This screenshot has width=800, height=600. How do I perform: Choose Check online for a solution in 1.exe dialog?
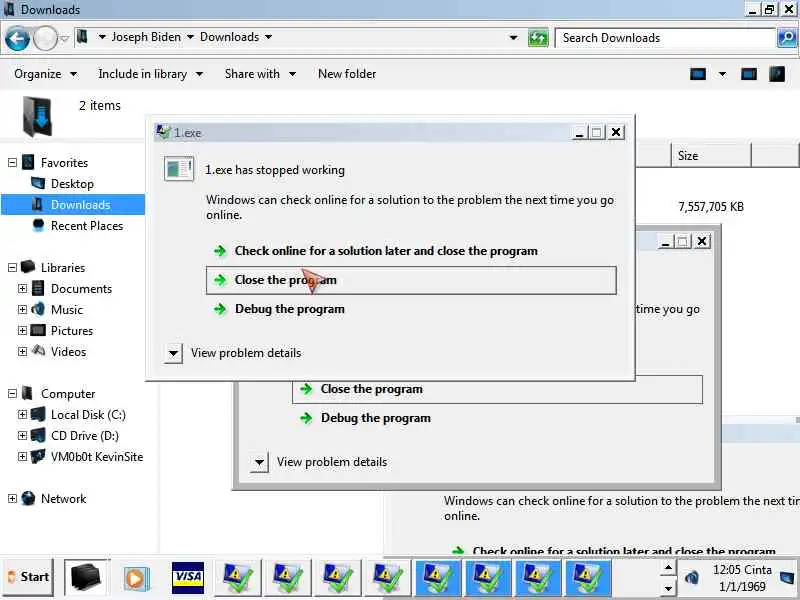(386, 251)
